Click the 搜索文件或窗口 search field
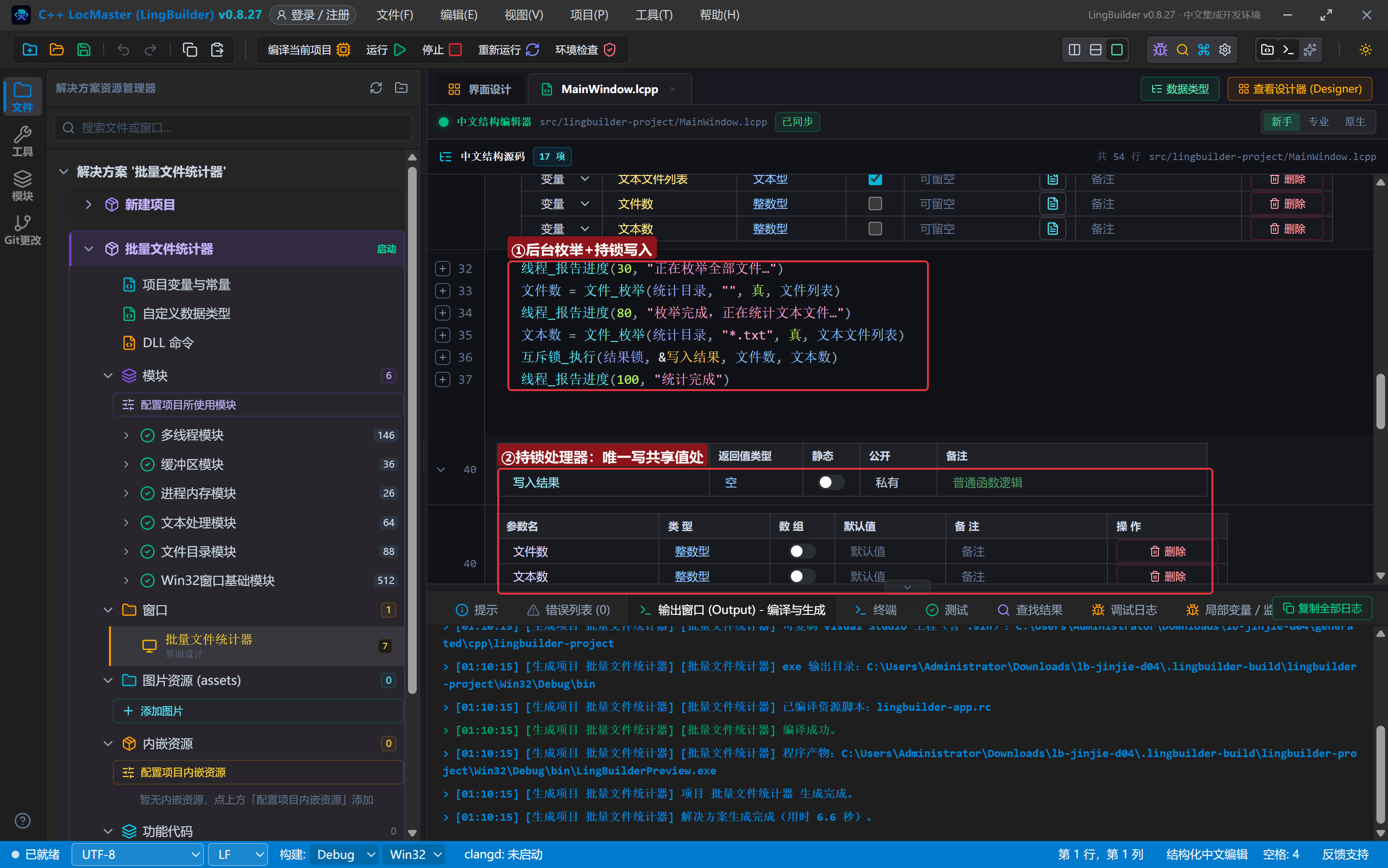 tap(233, 127)
